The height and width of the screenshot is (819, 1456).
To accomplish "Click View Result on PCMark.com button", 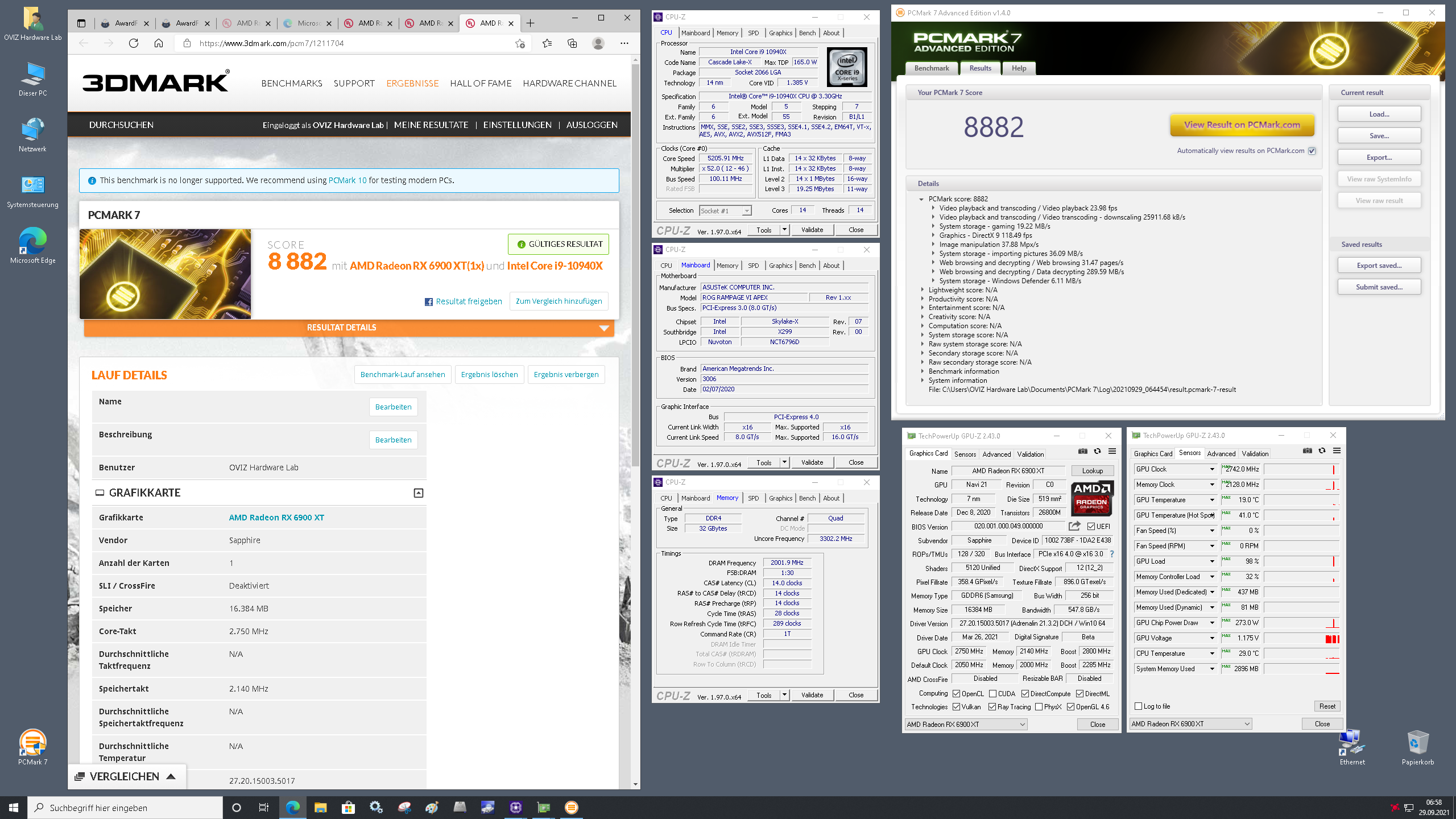I will click(x=1242, y=125).
